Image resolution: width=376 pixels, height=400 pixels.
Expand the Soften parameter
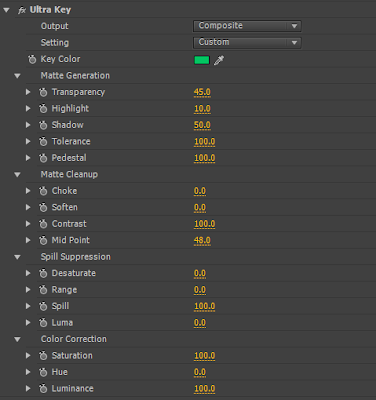(x=28, y=207)
